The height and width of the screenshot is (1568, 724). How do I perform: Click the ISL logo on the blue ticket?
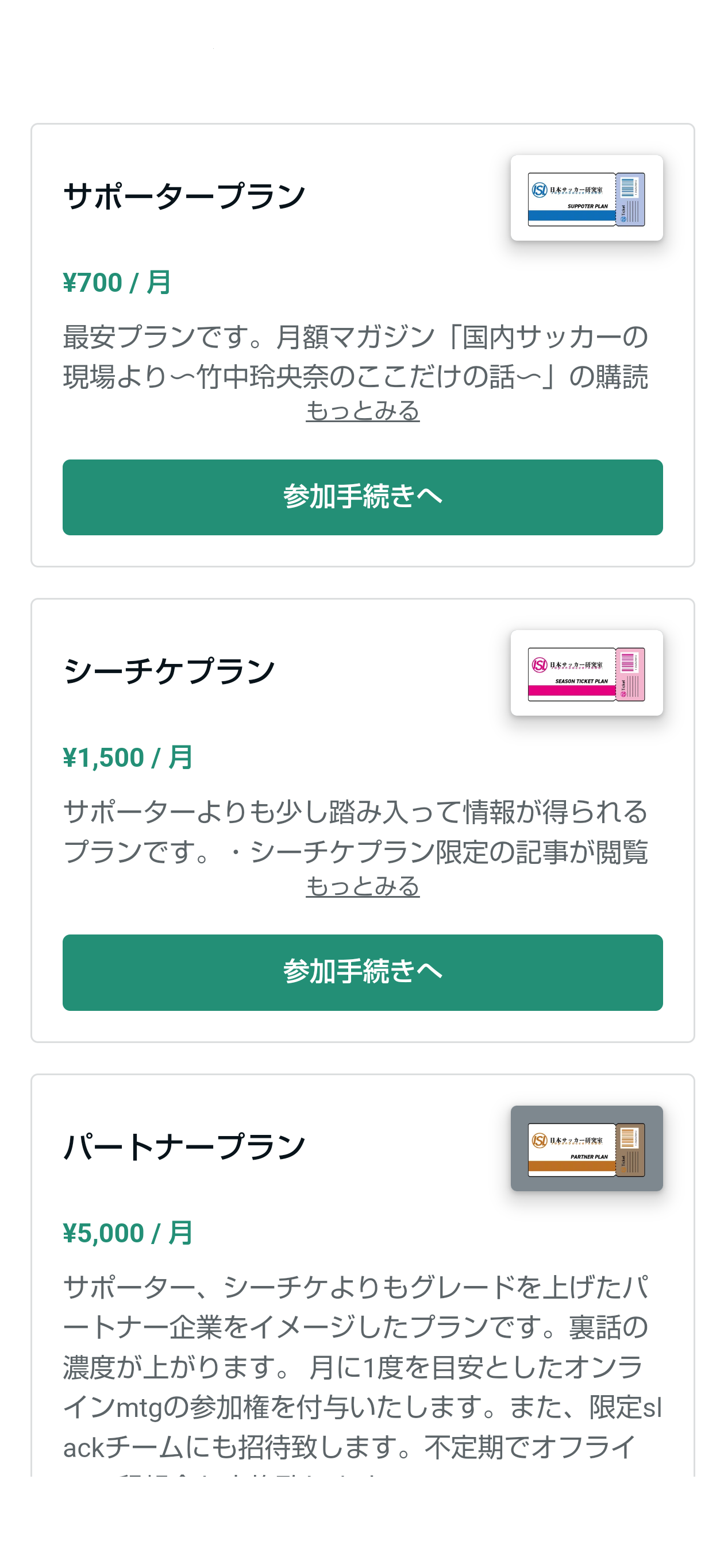[x=540, y=191]
